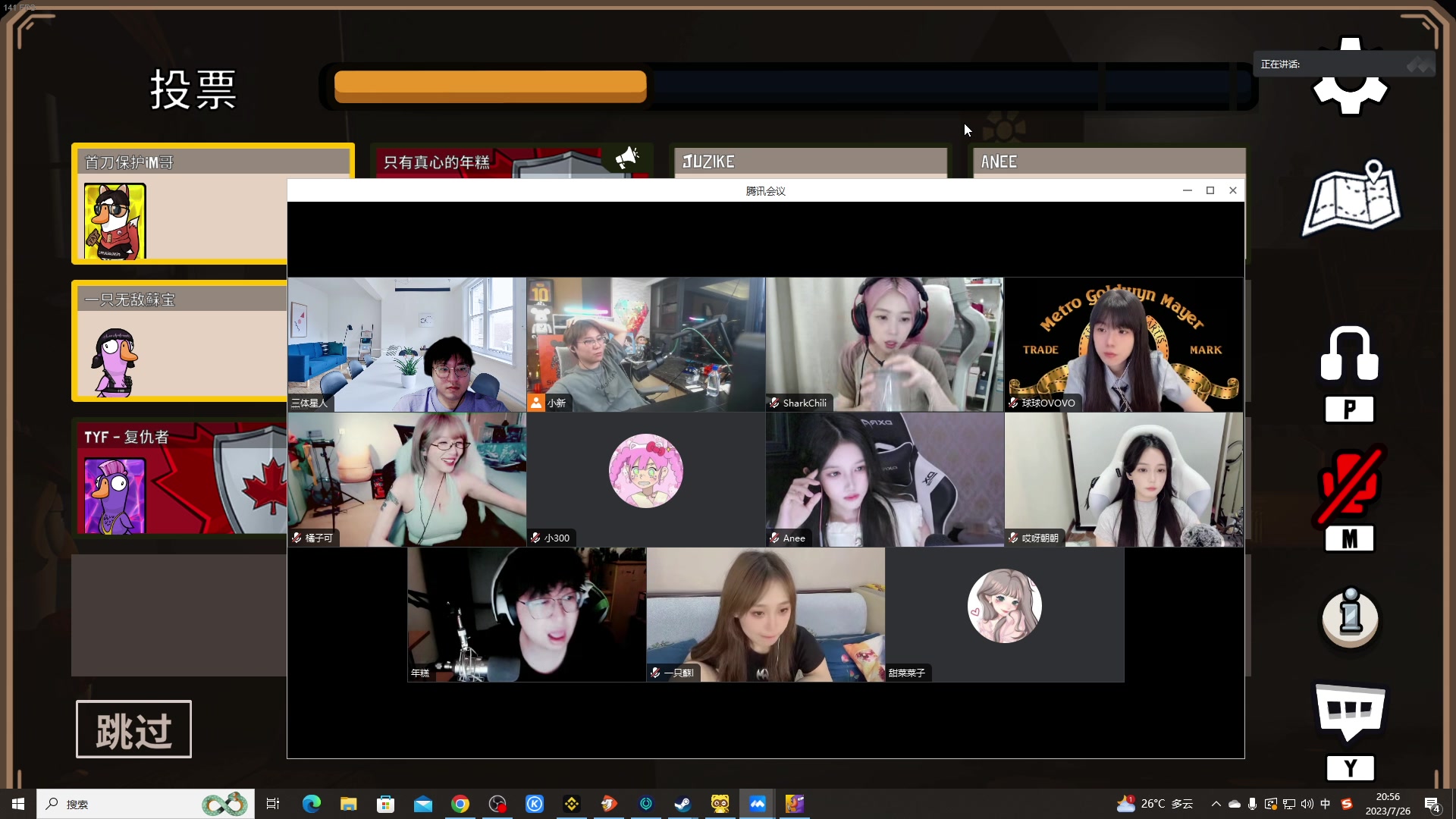The height and width of the screenshot is (819, 1456).
Task: Open Steam from the taskbar
Action: point(683,804)
